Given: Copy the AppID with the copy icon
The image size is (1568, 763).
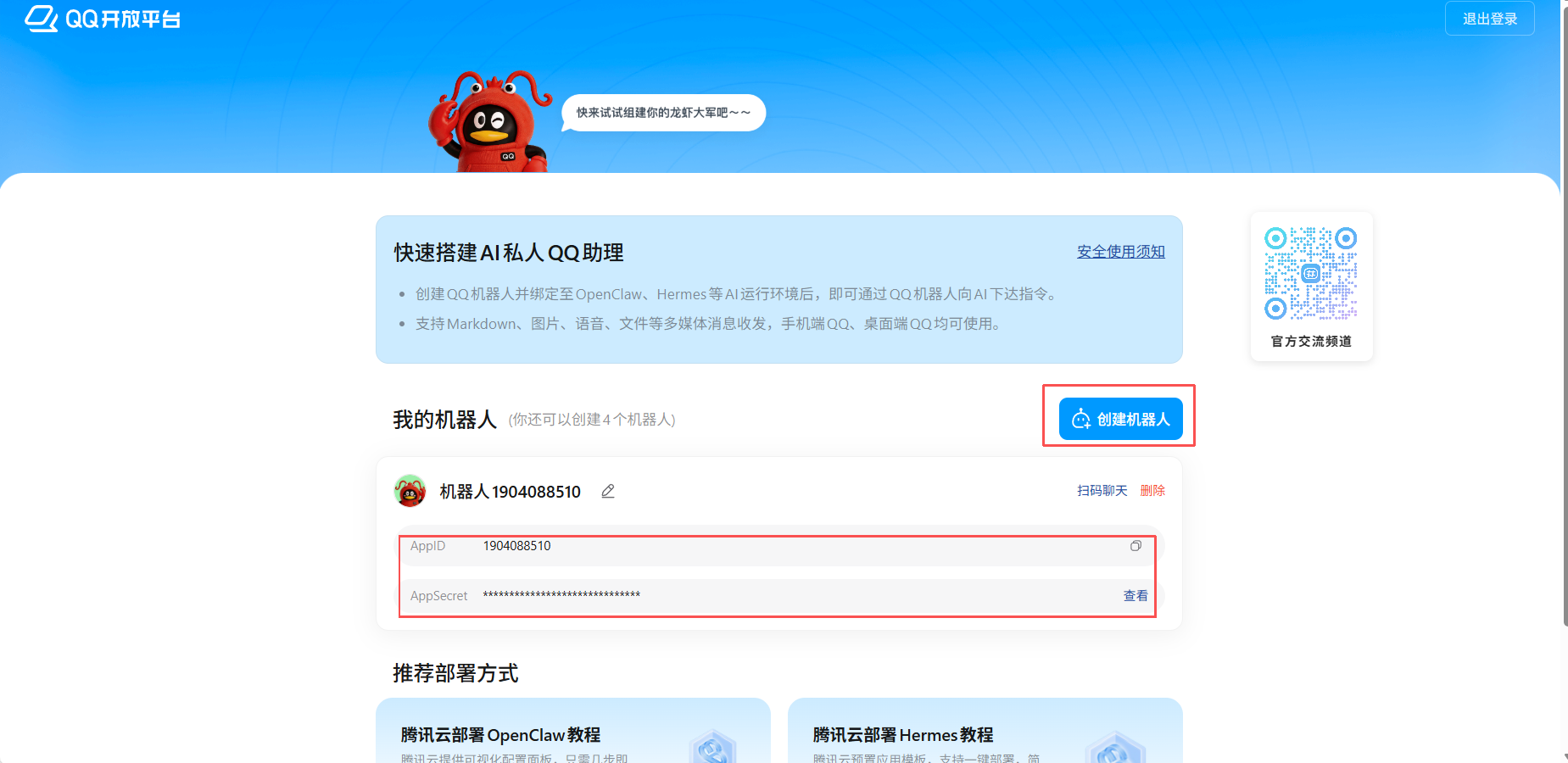Looking at the screenshot, I should [x=1136, y=546].
